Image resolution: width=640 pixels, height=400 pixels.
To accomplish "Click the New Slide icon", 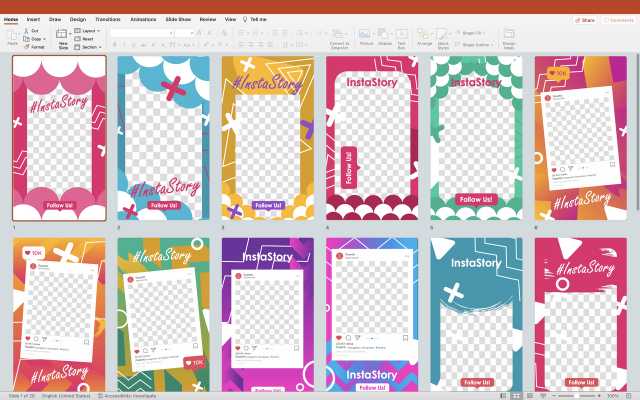I will 63,36.
